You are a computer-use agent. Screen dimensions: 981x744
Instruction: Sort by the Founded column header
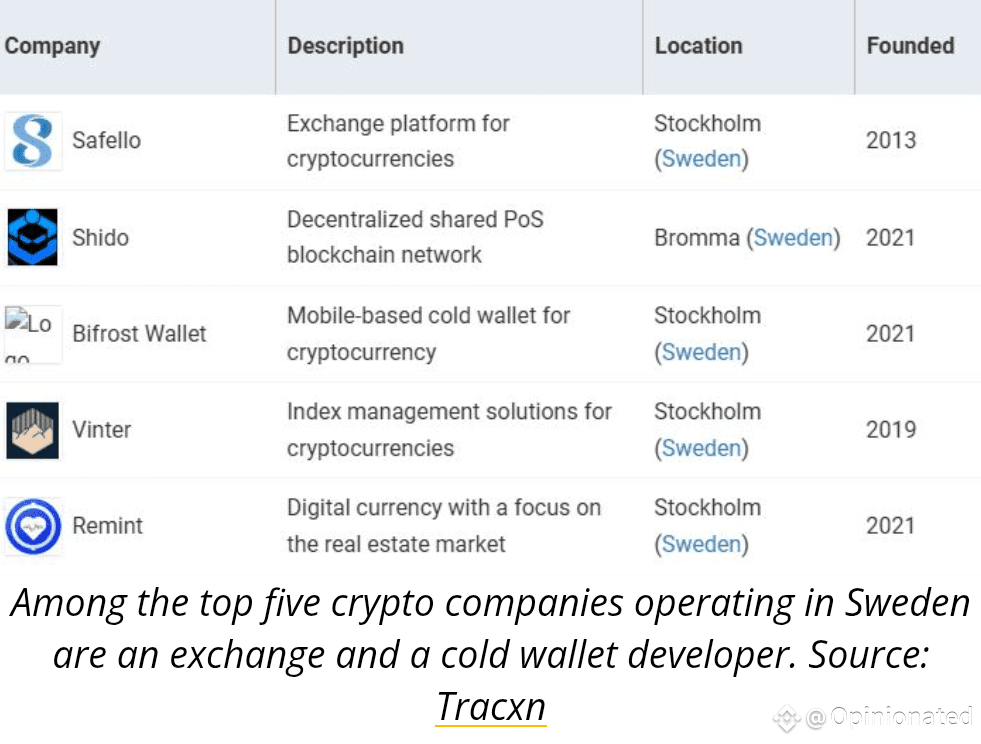[x=910, y=46]
